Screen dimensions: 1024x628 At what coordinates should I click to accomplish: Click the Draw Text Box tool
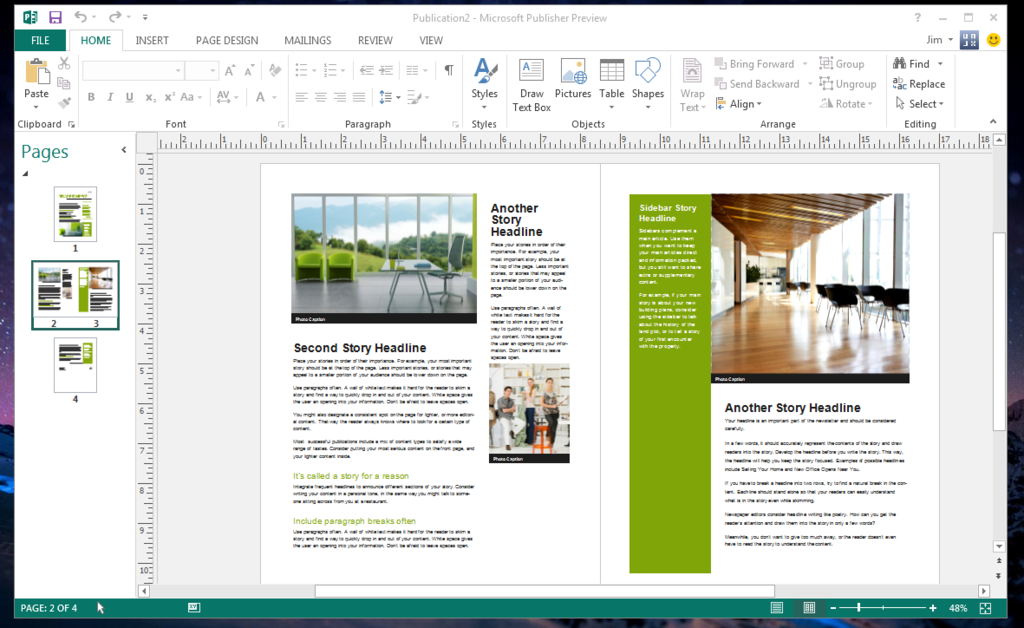pos(531,85)
